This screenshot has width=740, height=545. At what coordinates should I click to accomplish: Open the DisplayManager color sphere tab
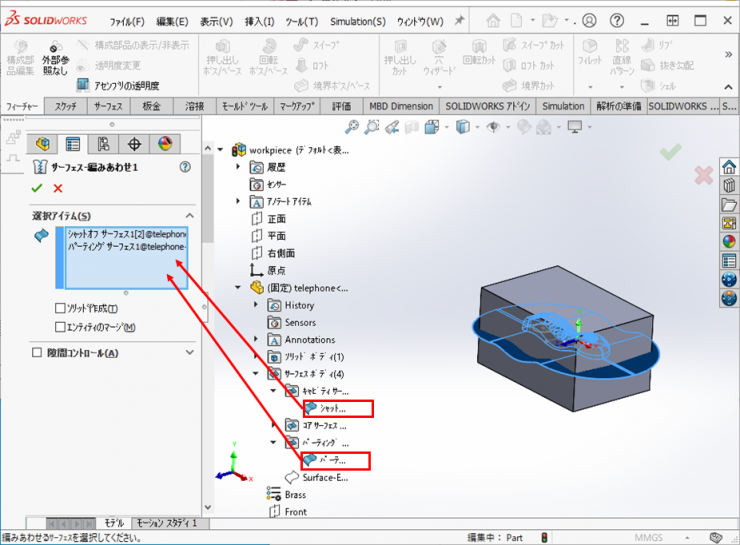point(165,144)
